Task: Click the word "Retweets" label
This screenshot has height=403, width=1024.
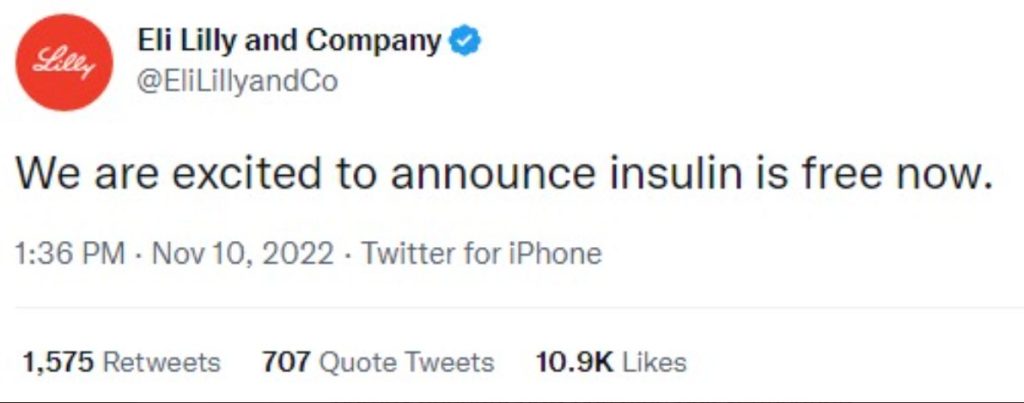Action: [161, 361]
